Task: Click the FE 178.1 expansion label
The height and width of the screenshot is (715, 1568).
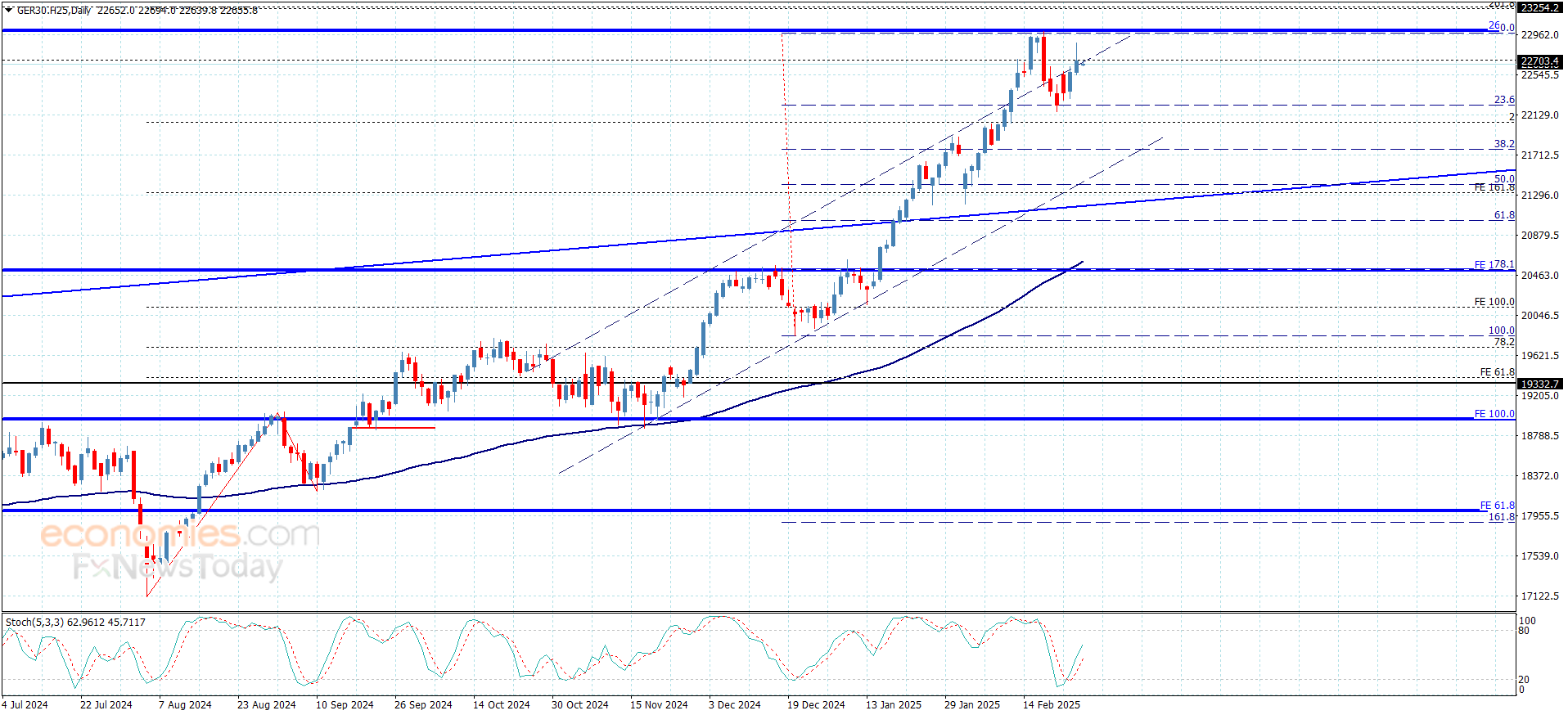Action: pyautogui.click(x=1494, y=265)
